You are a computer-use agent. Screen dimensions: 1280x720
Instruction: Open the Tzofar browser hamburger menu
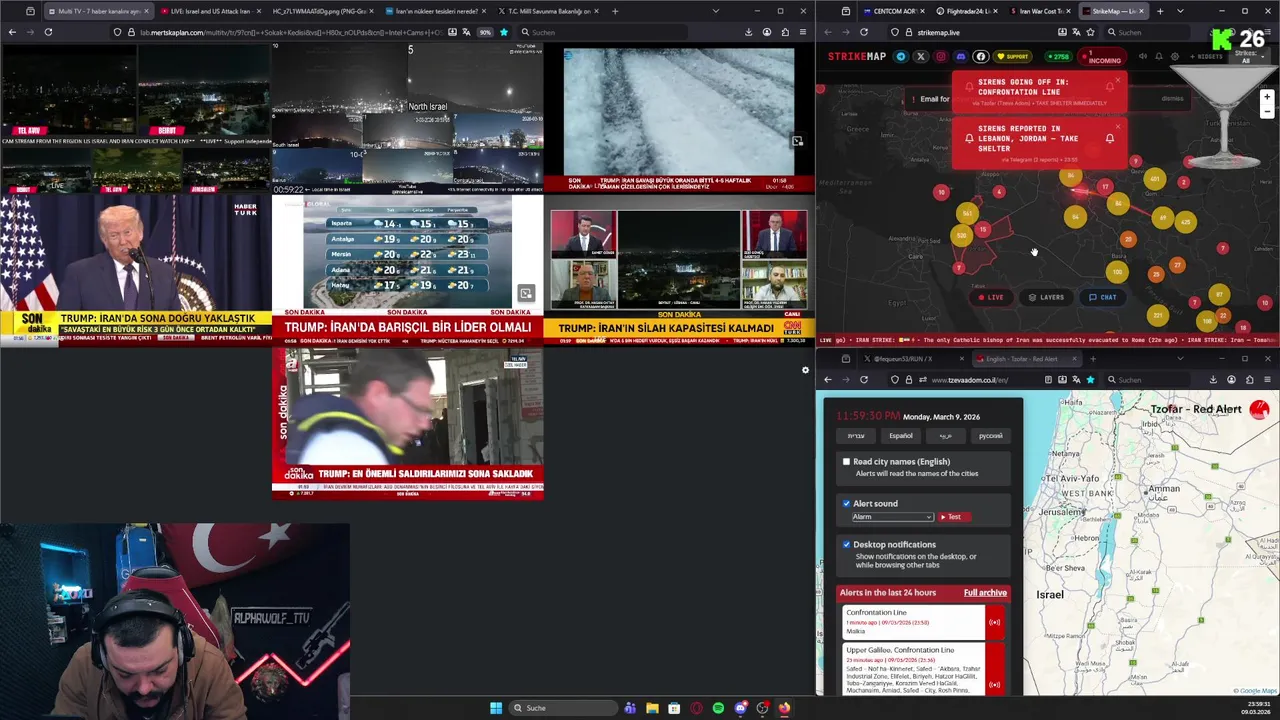pyautogui.click(x=1267, y=380)
